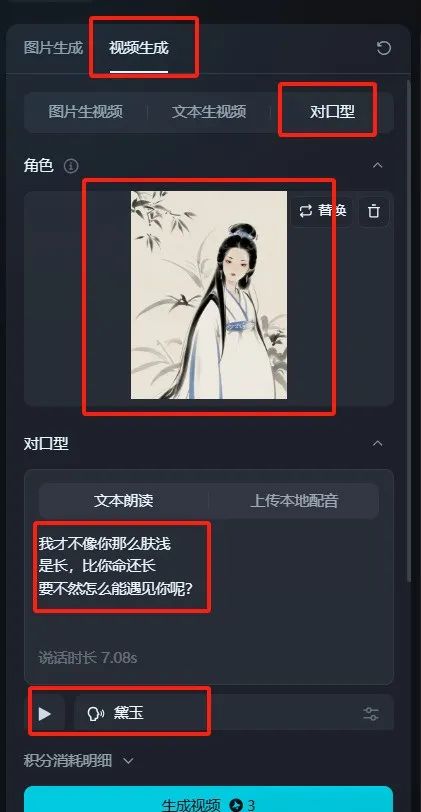Click the reset icon at top right
The height and width of the screenshot is (812, 421).
tap(383, 48)
